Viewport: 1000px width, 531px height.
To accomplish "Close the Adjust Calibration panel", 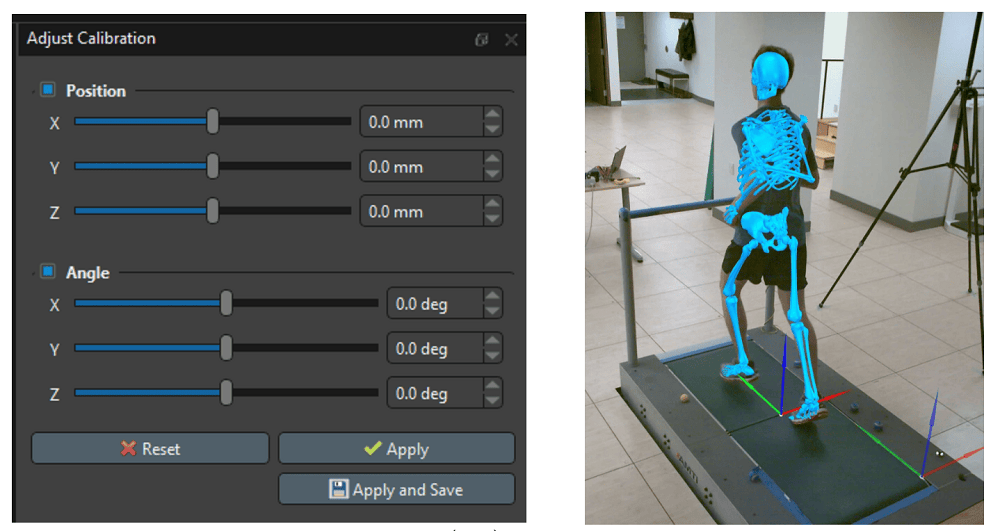I will pos(511,40).
